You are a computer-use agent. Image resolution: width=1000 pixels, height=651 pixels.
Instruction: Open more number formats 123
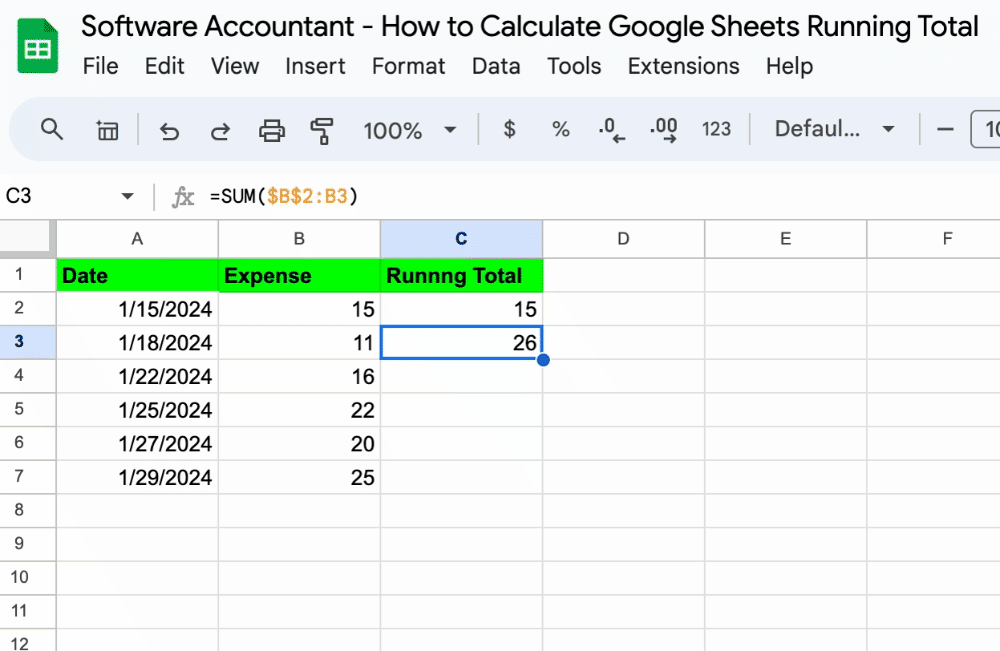click(716, 129)
